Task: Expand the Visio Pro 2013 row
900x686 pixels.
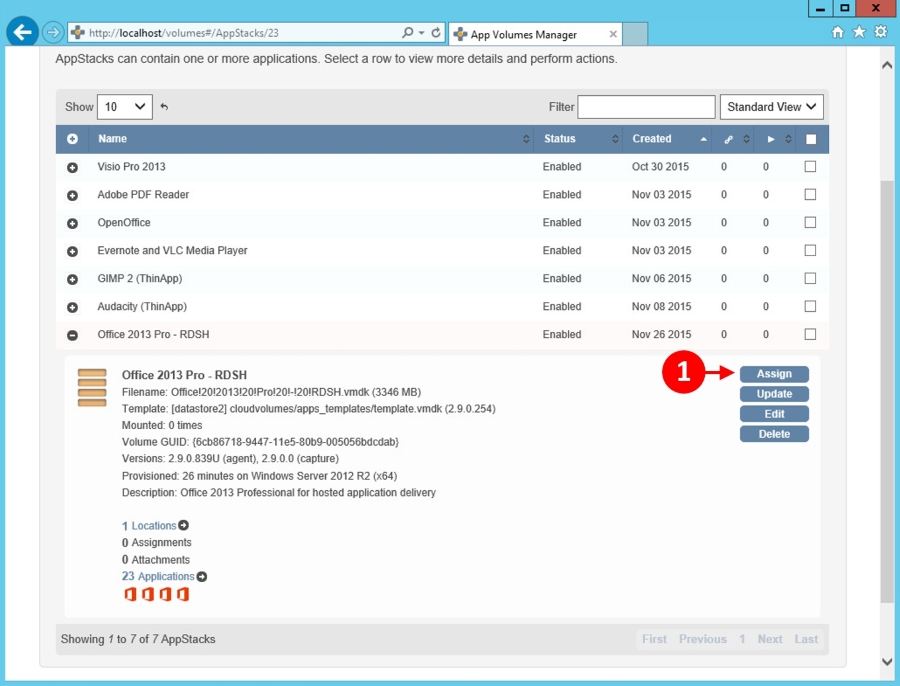Action: point(72,168)
